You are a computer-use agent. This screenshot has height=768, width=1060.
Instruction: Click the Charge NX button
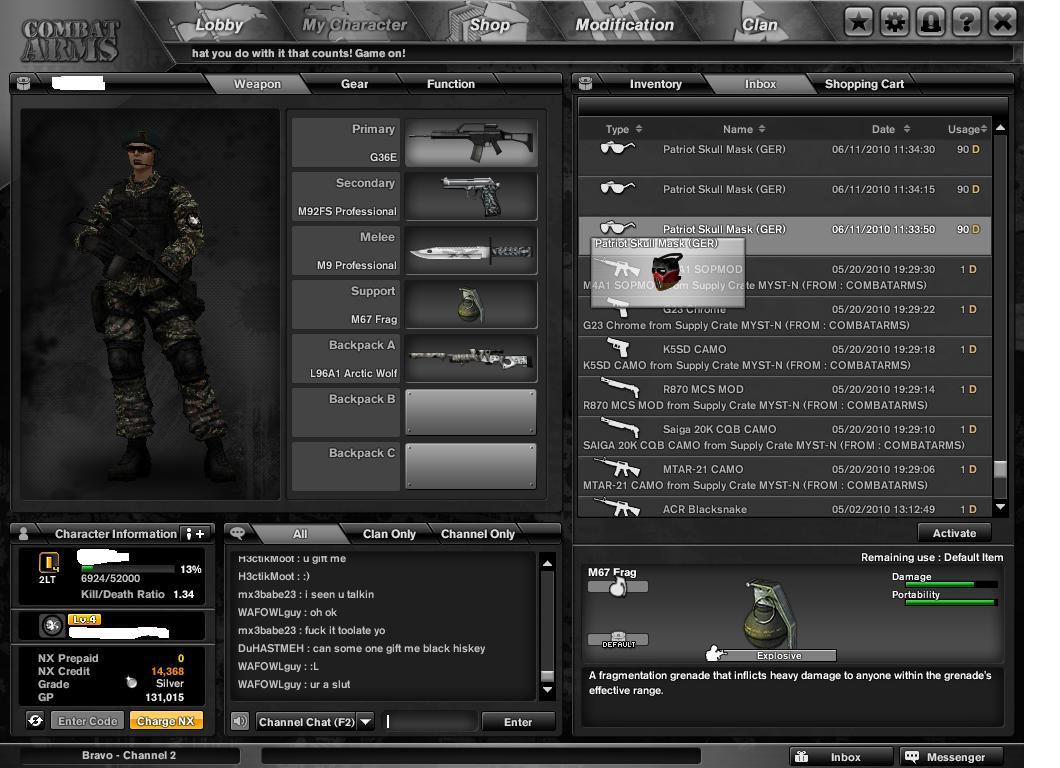[x=166, y=721]
